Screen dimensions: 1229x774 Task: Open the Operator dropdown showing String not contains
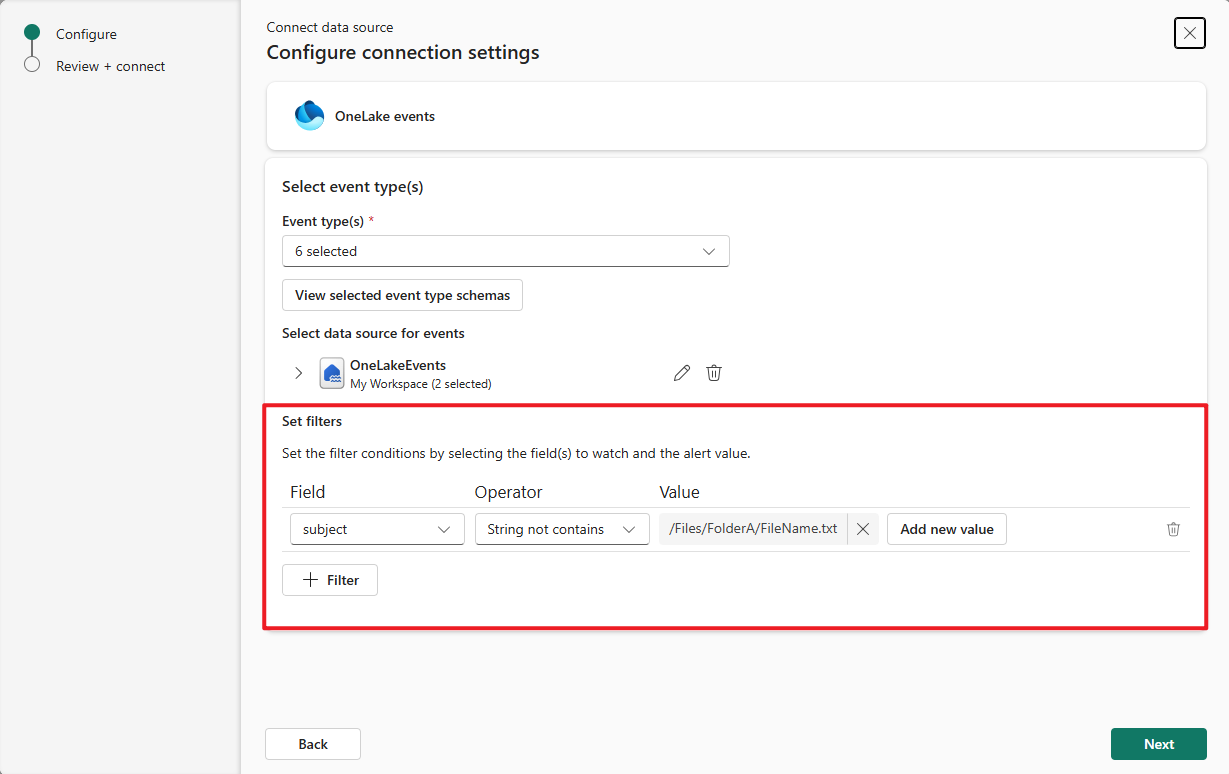(x=561, y=528)
